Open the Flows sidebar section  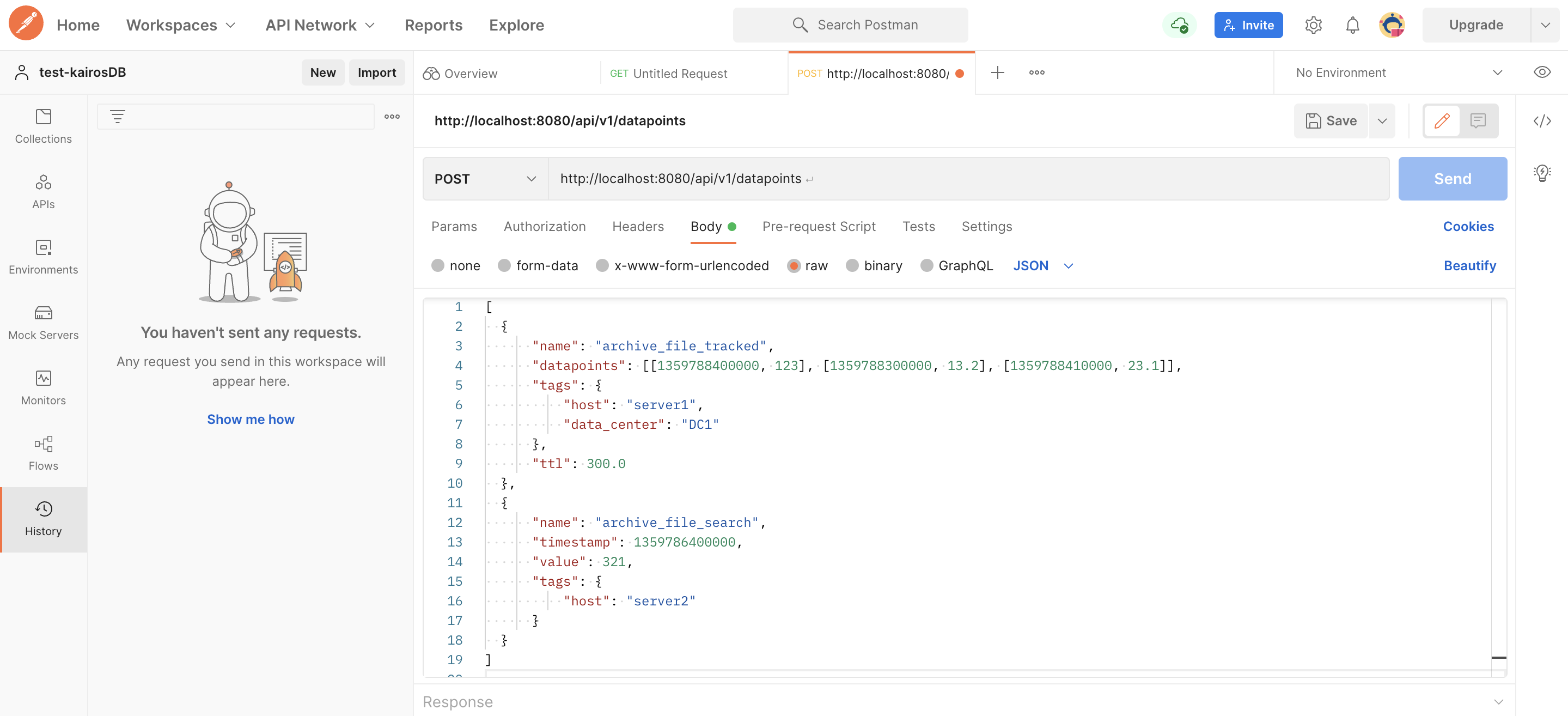pyautogui.click(x=43, y=453)
